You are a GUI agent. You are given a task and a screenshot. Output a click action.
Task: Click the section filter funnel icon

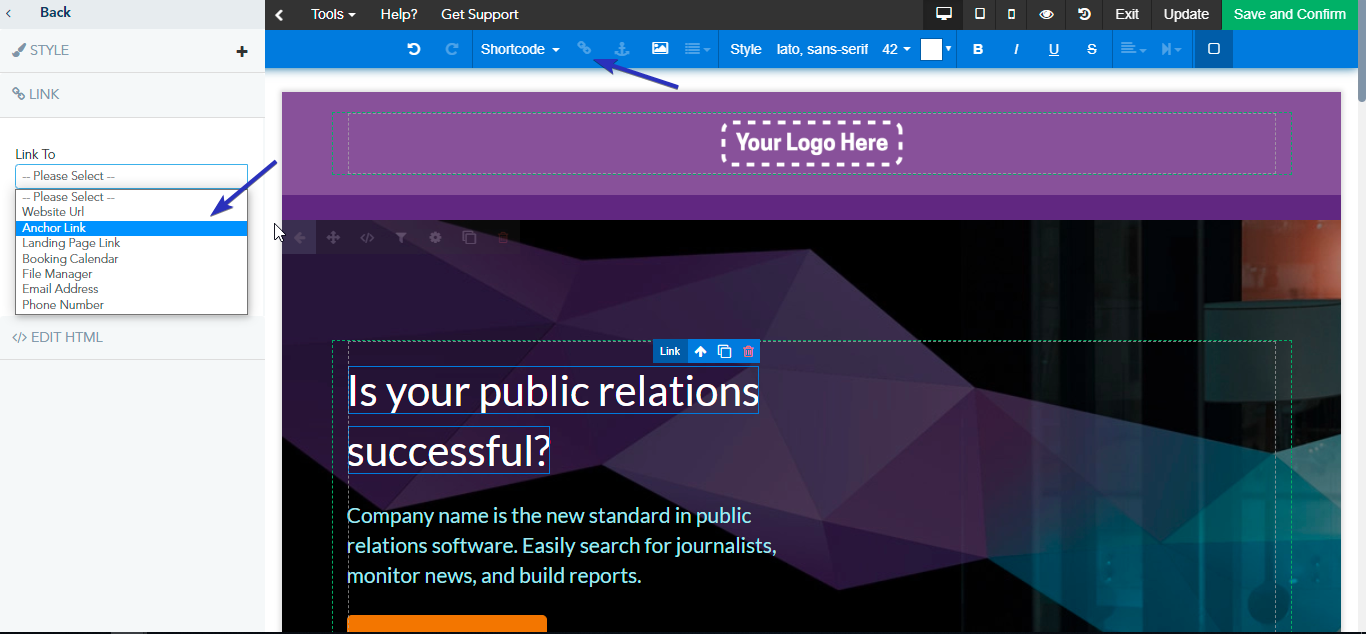(x=401, y=238)
